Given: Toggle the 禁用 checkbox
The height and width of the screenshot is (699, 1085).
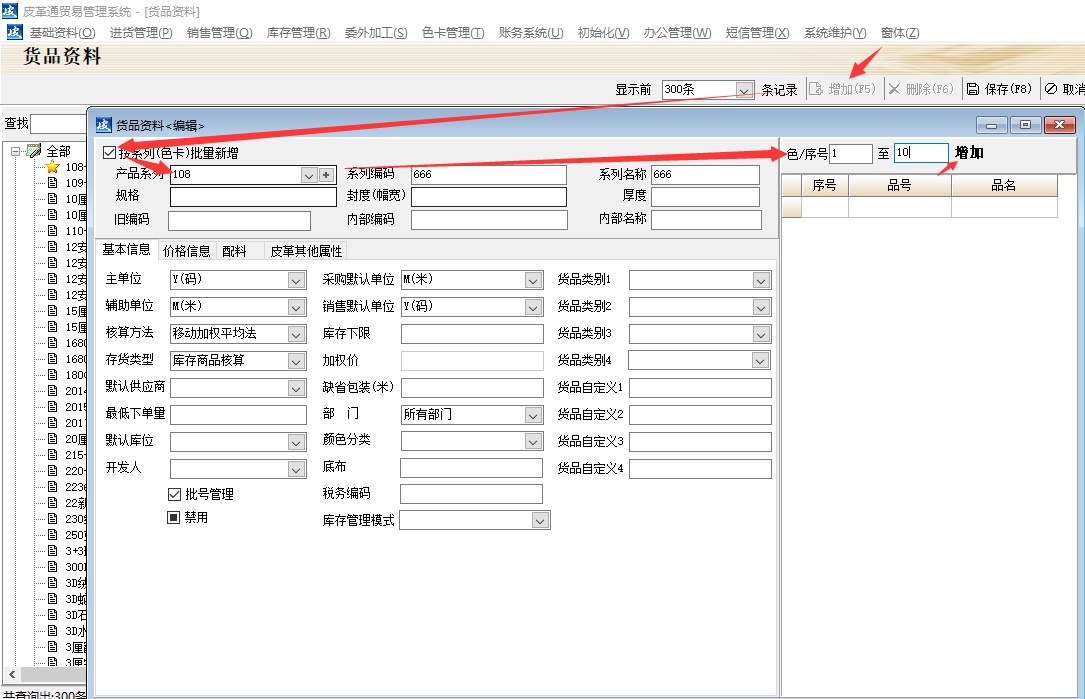Looking at the screenshot, I should (174, 516).
